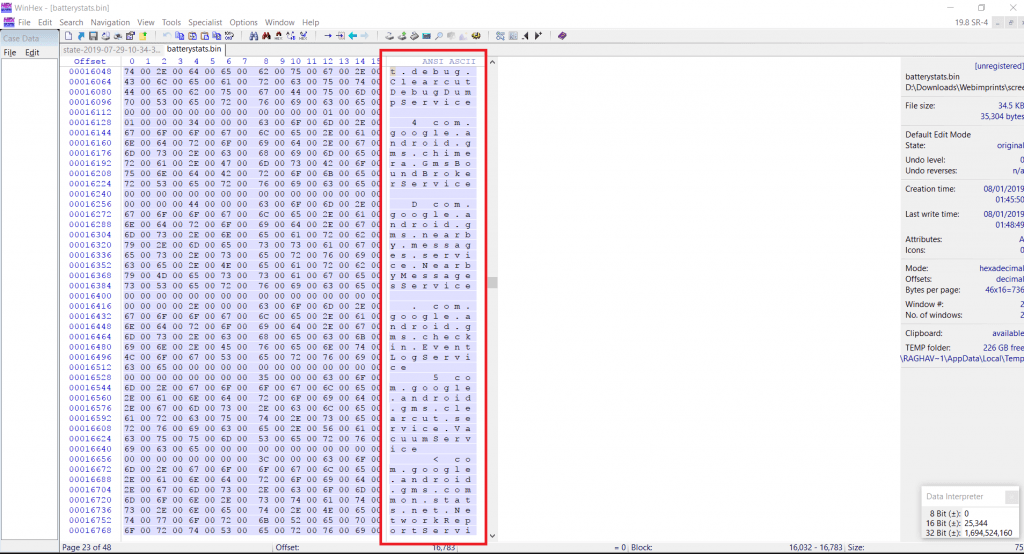Open the Search menu
Viewport: 1024px width, 554px height.
click(x=71, y=22)
